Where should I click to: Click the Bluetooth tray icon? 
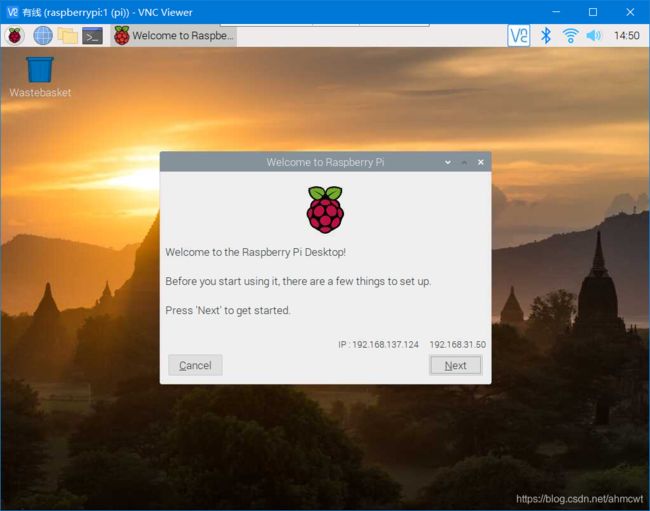[546, 36]
